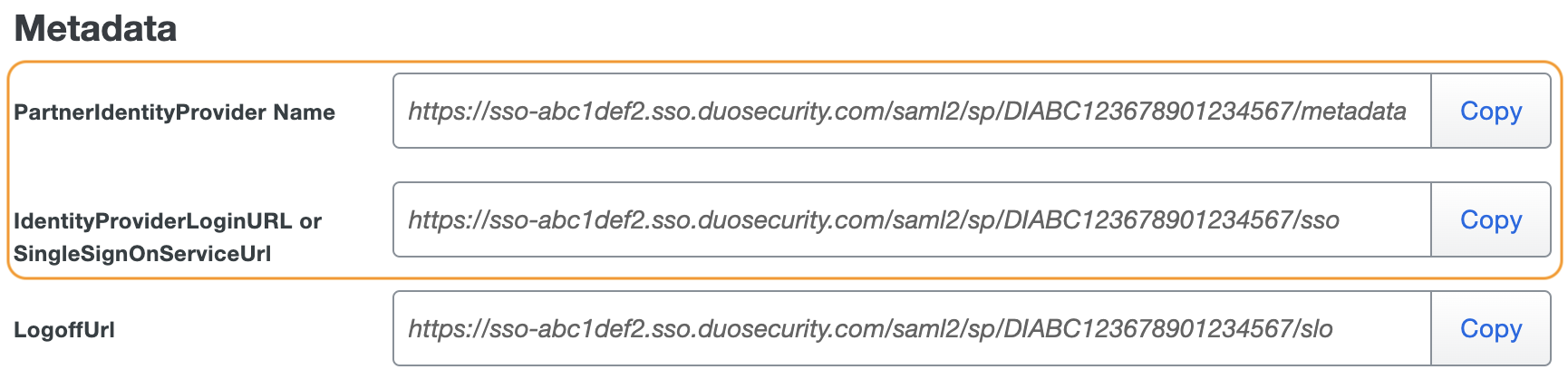Focus the SingleSignOnServiceUrl input field
Screen dimensions: 1568x389
coord(911,219)
